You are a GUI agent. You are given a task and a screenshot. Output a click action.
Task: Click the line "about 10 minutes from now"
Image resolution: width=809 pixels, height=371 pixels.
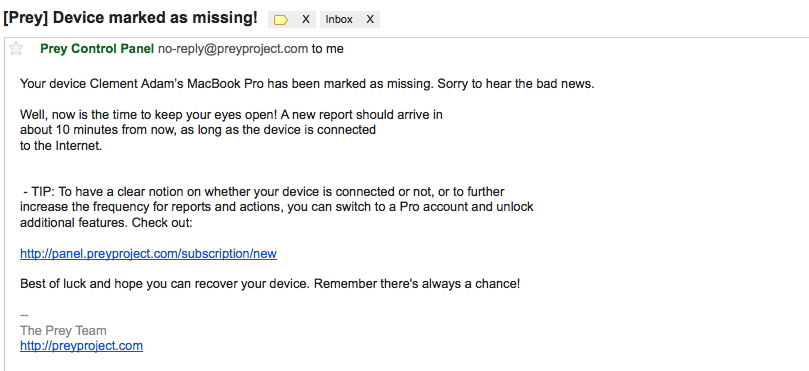198,130
